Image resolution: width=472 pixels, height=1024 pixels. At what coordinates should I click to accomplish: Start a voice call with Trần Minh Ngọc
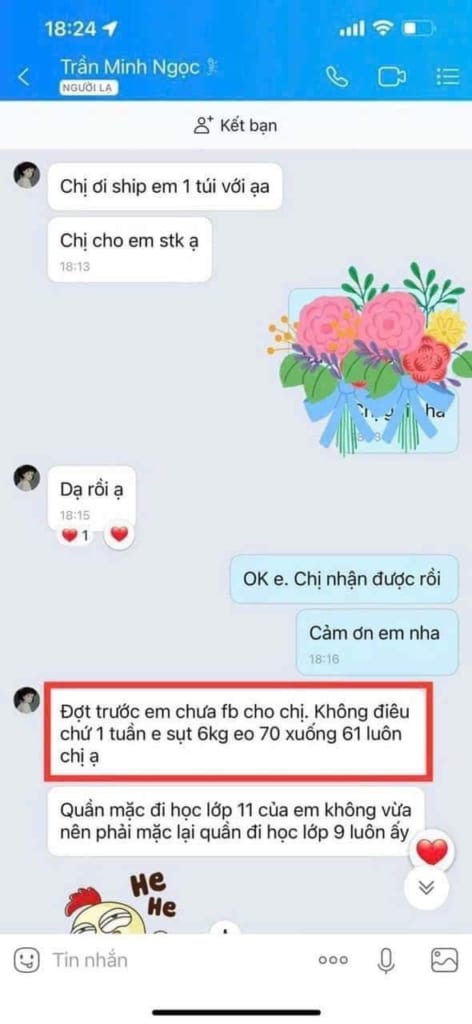click(336, 77)
